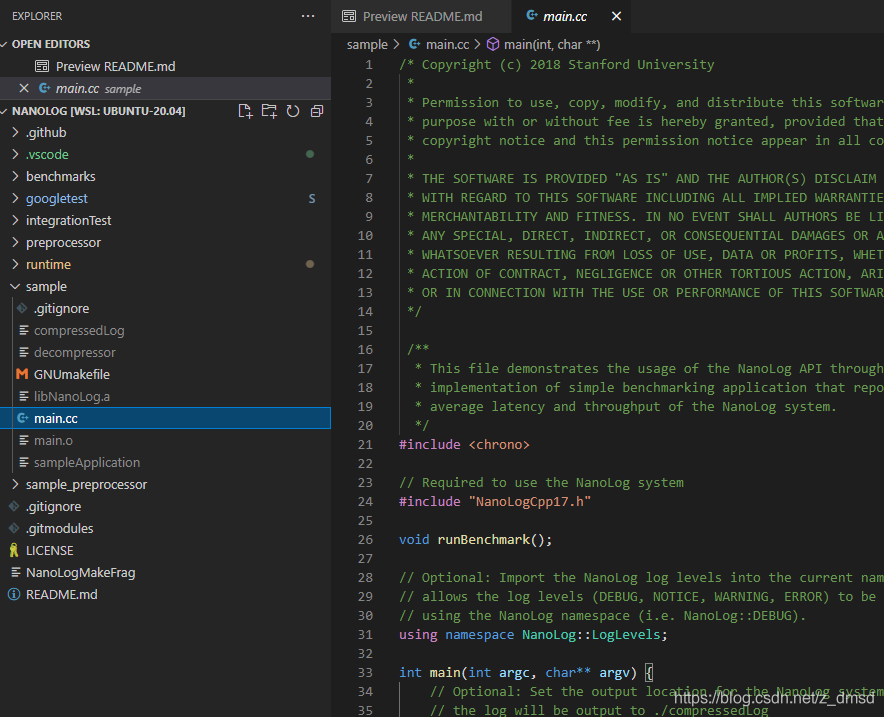The width and height of the screenshot is (884, 717).
Task: Click the symbol cube icon in breadcrumb
Action: tap(493, 45)
